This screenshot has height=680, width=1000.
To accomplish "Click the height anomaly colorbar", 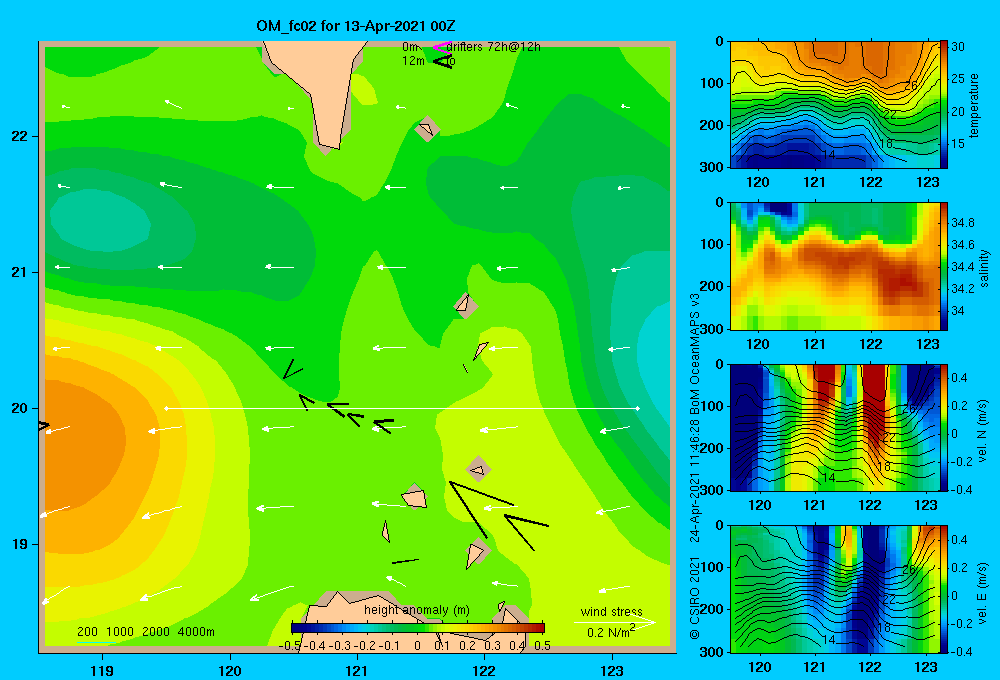I will click(x=418, y=628).
